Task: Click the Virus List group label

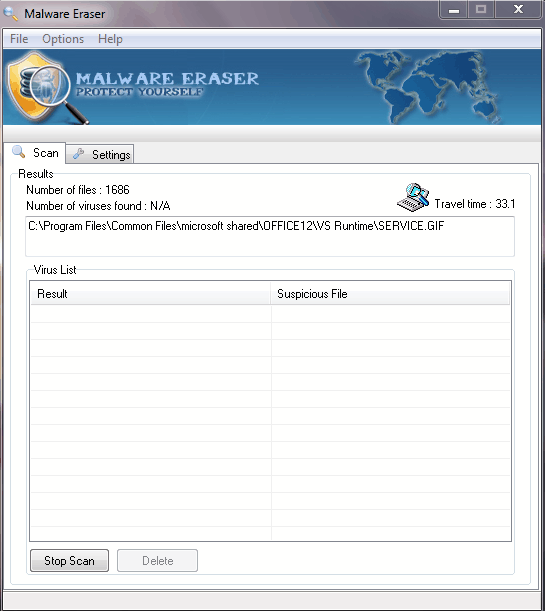Action: [x=55, y=270]
